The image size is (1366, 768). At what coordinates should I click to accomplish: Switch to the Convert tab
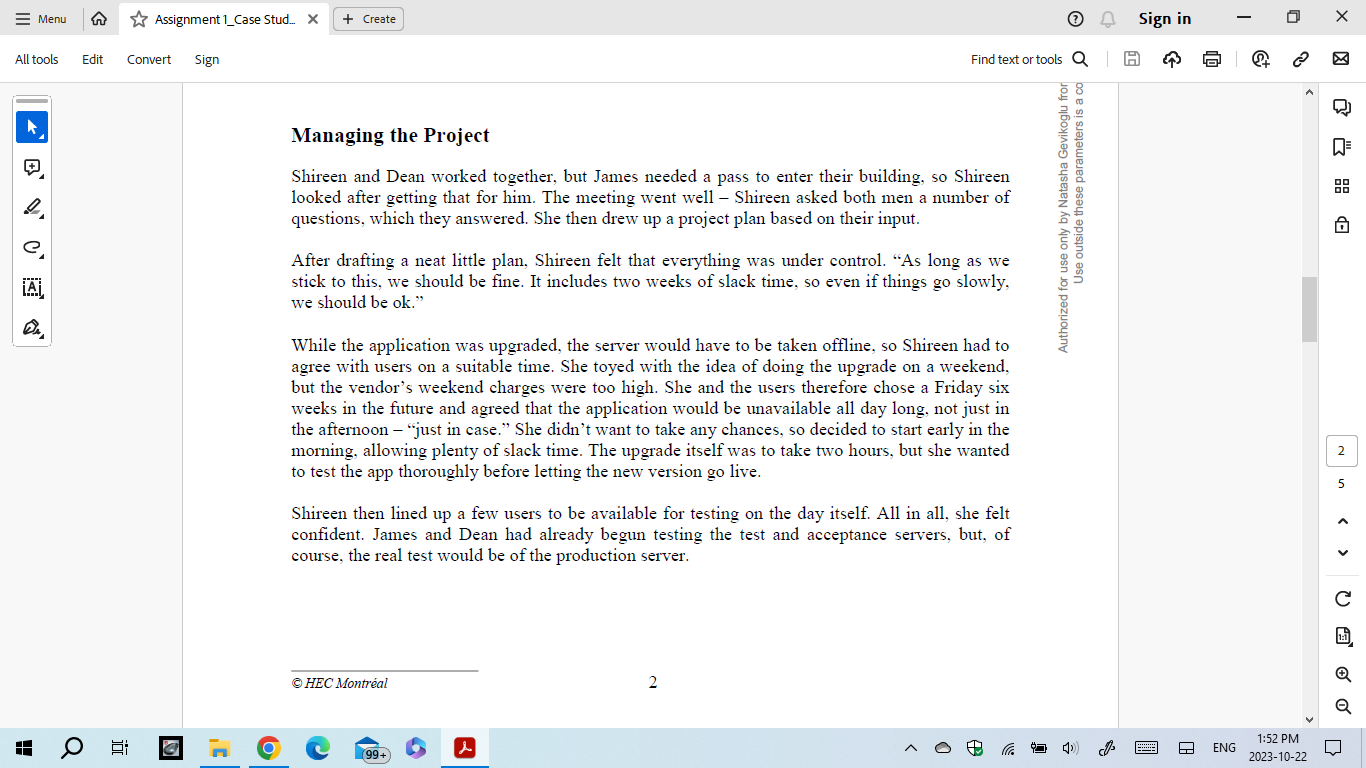pyautogui.click(x=148, y=59)
